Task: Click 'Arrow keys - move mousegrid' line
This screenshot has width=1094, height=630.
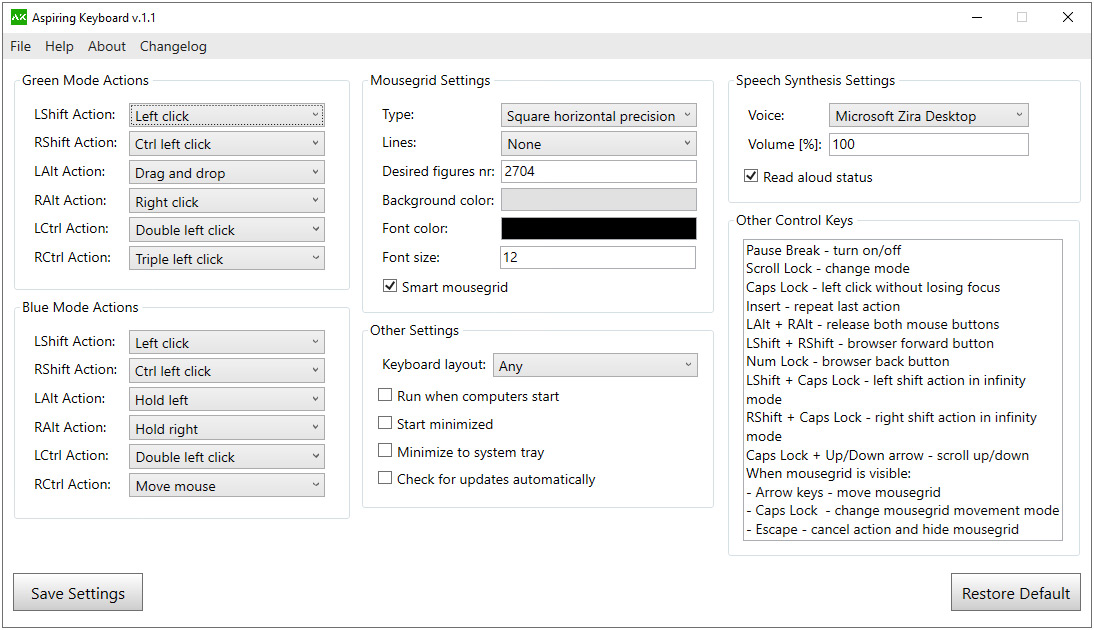Action: click(x=844, y=493)
